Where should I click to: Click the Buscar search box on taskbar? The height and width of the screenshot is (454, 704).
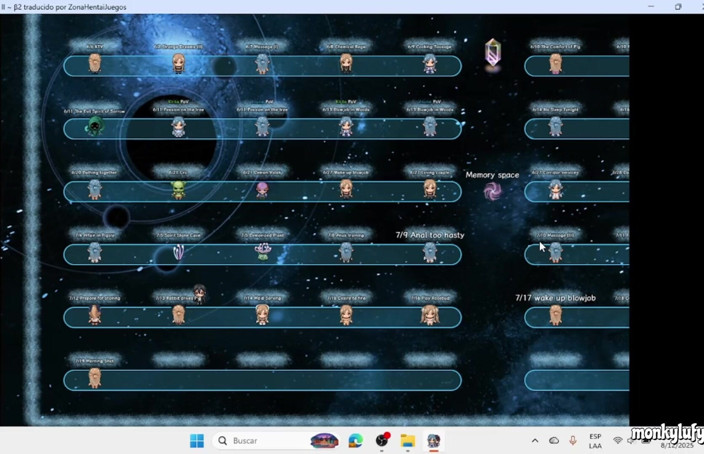276,441
